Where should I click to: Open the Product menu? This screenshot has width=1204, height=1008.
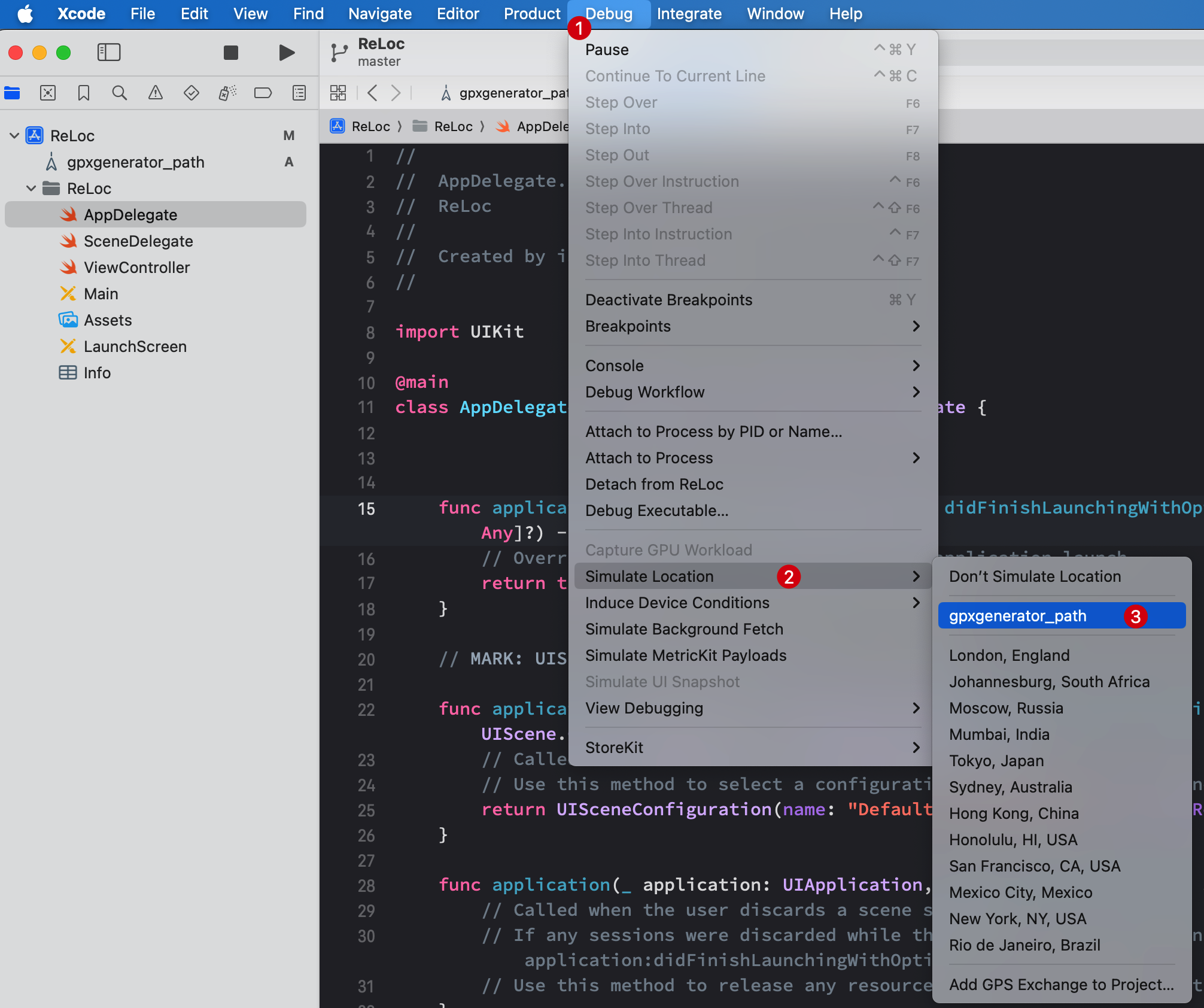pyautogui.click(x=531, y=14)
